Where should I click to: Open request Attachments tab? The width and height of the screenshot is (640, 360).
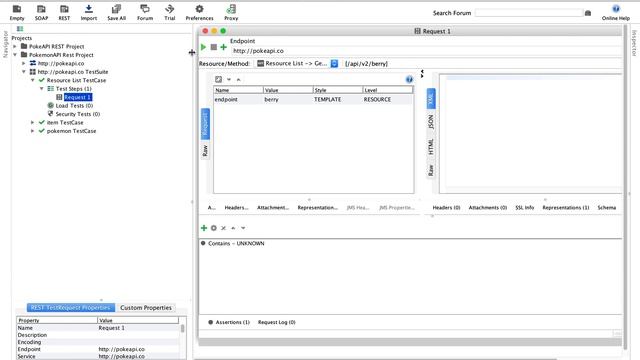273,208
